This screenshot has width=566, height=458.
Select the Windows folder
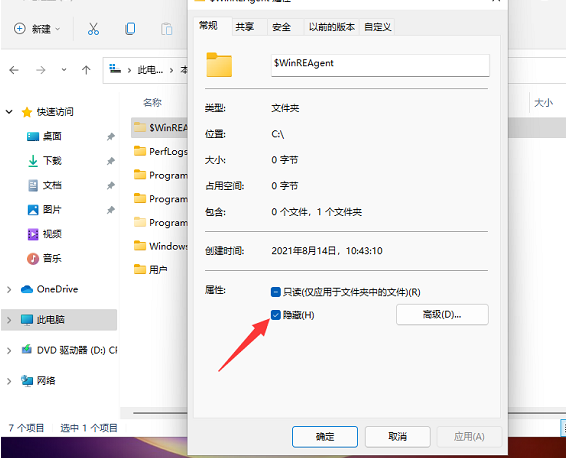point(160,246)
